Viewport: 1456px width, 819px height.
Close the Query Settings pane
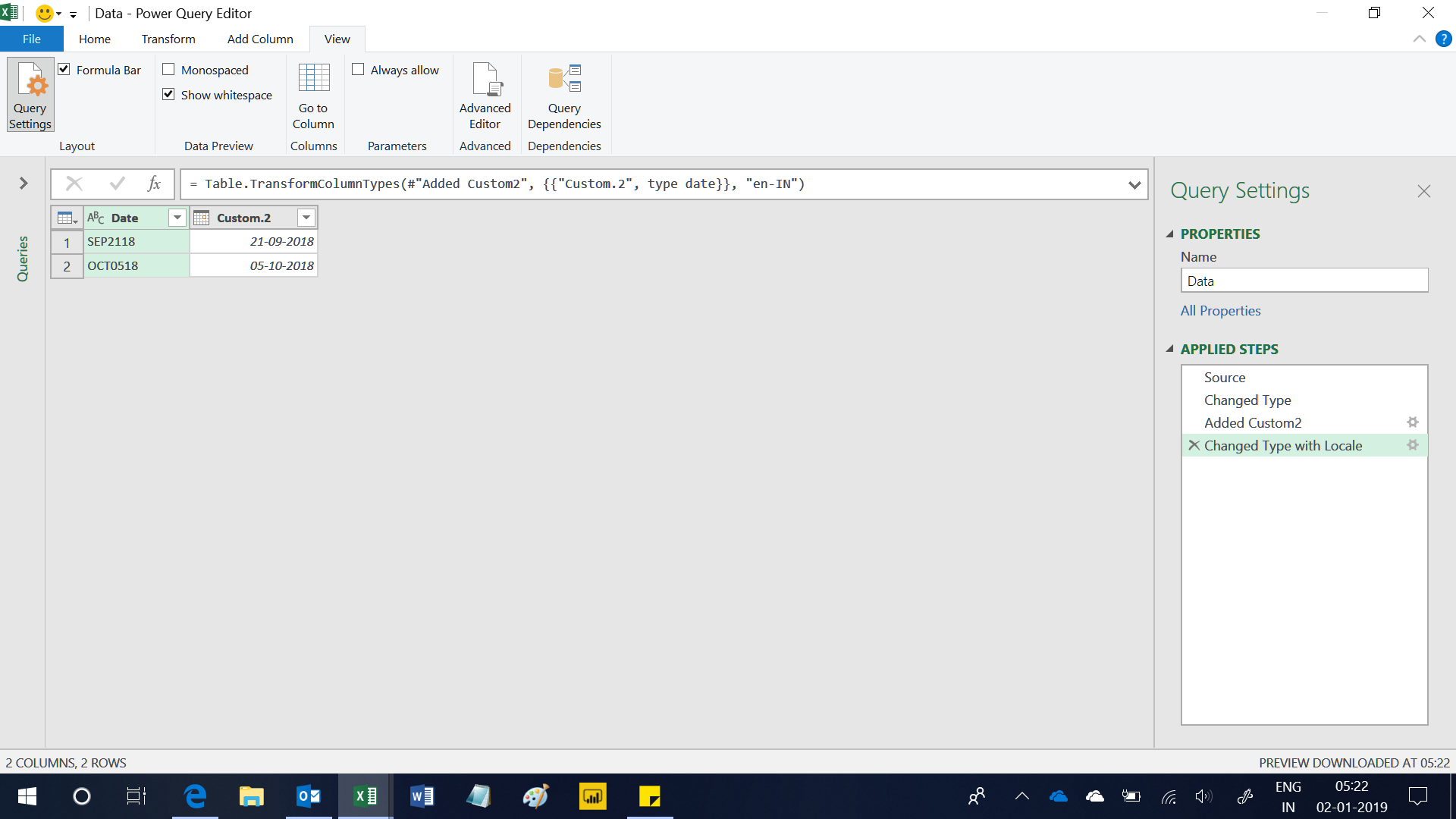click(1423, 191)
